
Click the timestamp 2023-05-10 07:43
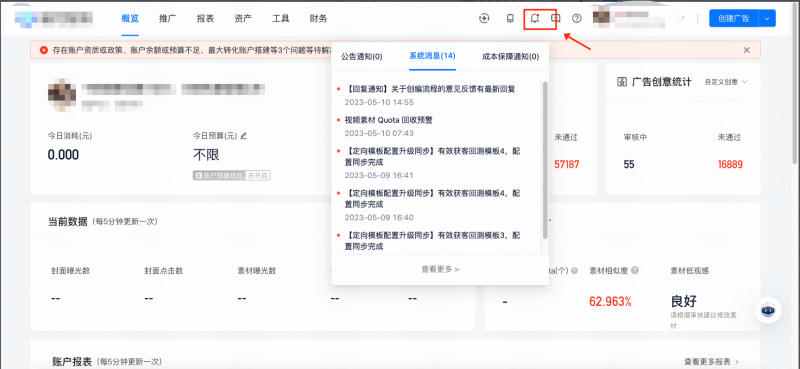(379, 133)
